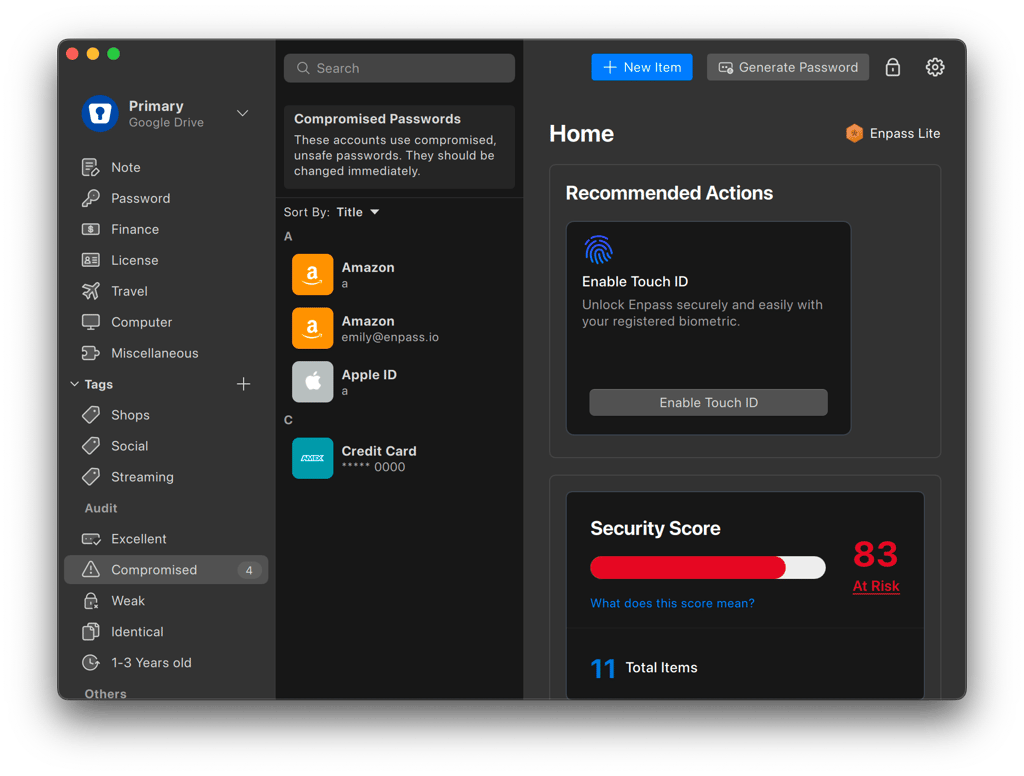Filter by Streaming tag label
This screenshot has height=776, width=1024.
(x=142, y=477)
